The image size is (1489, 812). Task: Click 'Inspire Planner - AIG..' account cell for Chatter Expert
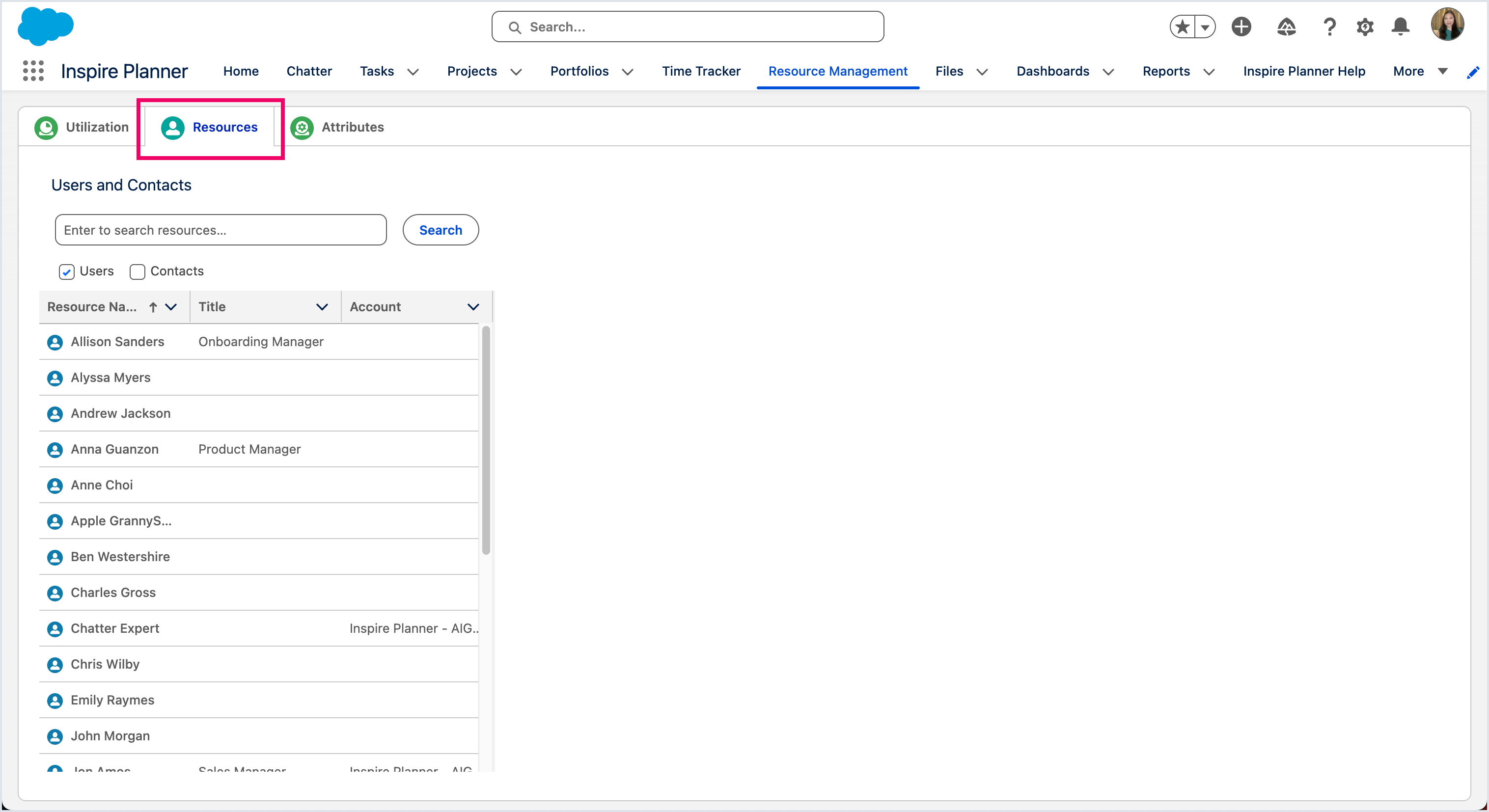(414, 629)
